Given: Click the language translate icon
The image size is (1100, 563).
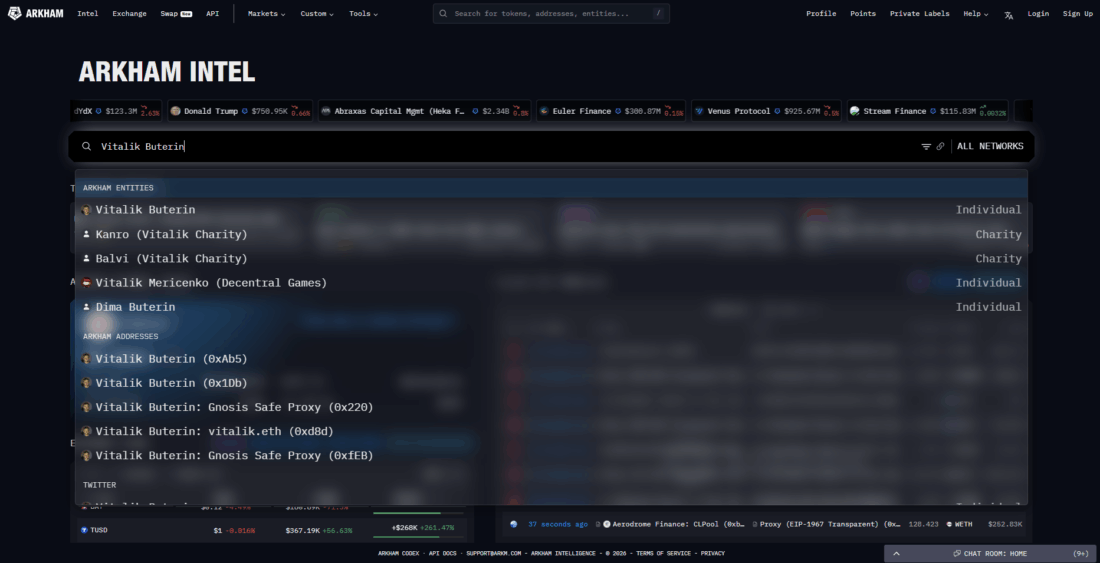Looking at the screenshot, I should (x=1009, y=14).
